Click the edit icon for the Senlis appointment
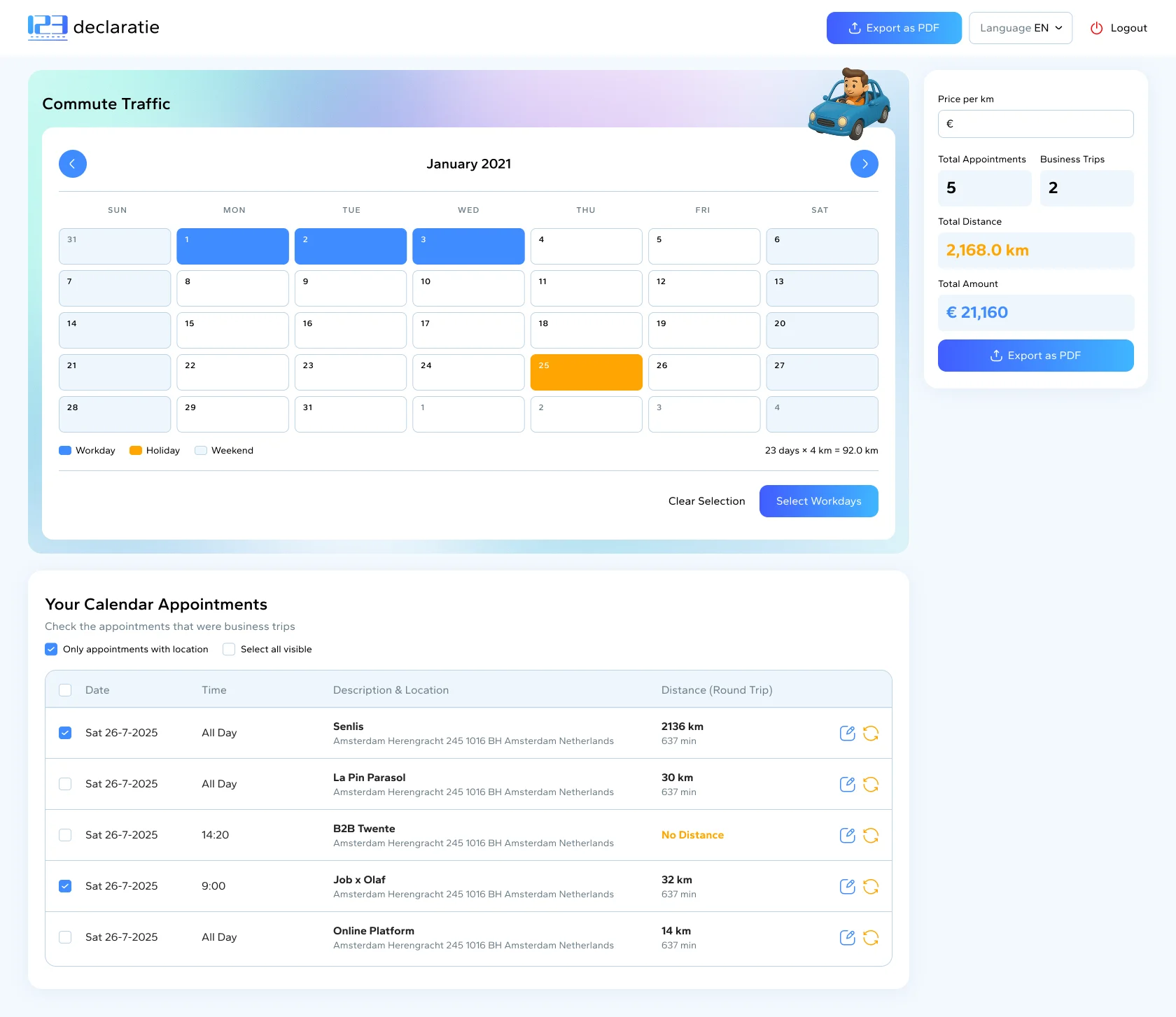 [847, 733]
